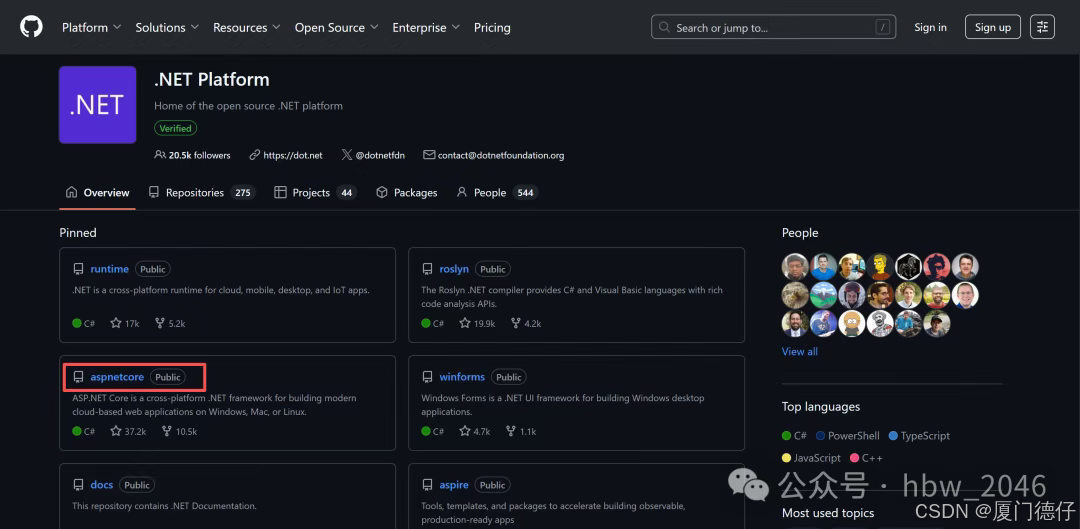Select the Overview tab
This screenshot has height=529, width=1080.
pyautogui.click(x=98, y=193)
